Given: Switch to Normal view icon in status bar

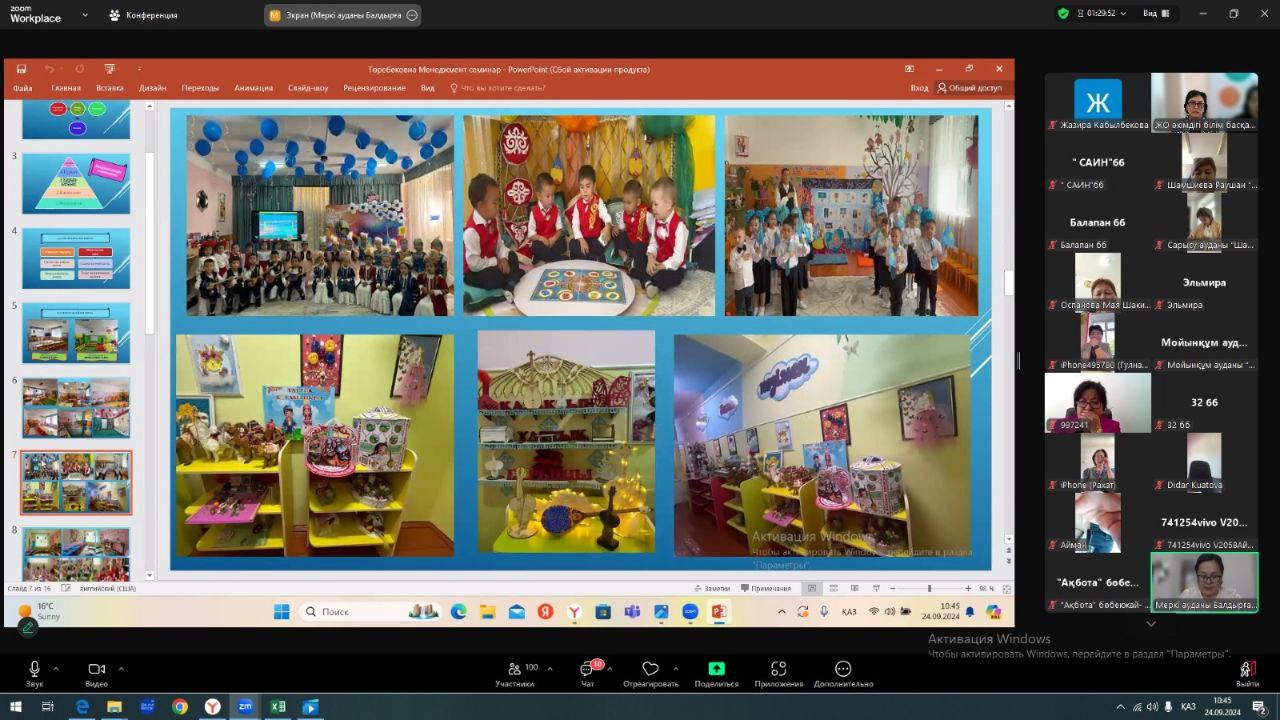Looking at the screenshot, I should (812, 588).
